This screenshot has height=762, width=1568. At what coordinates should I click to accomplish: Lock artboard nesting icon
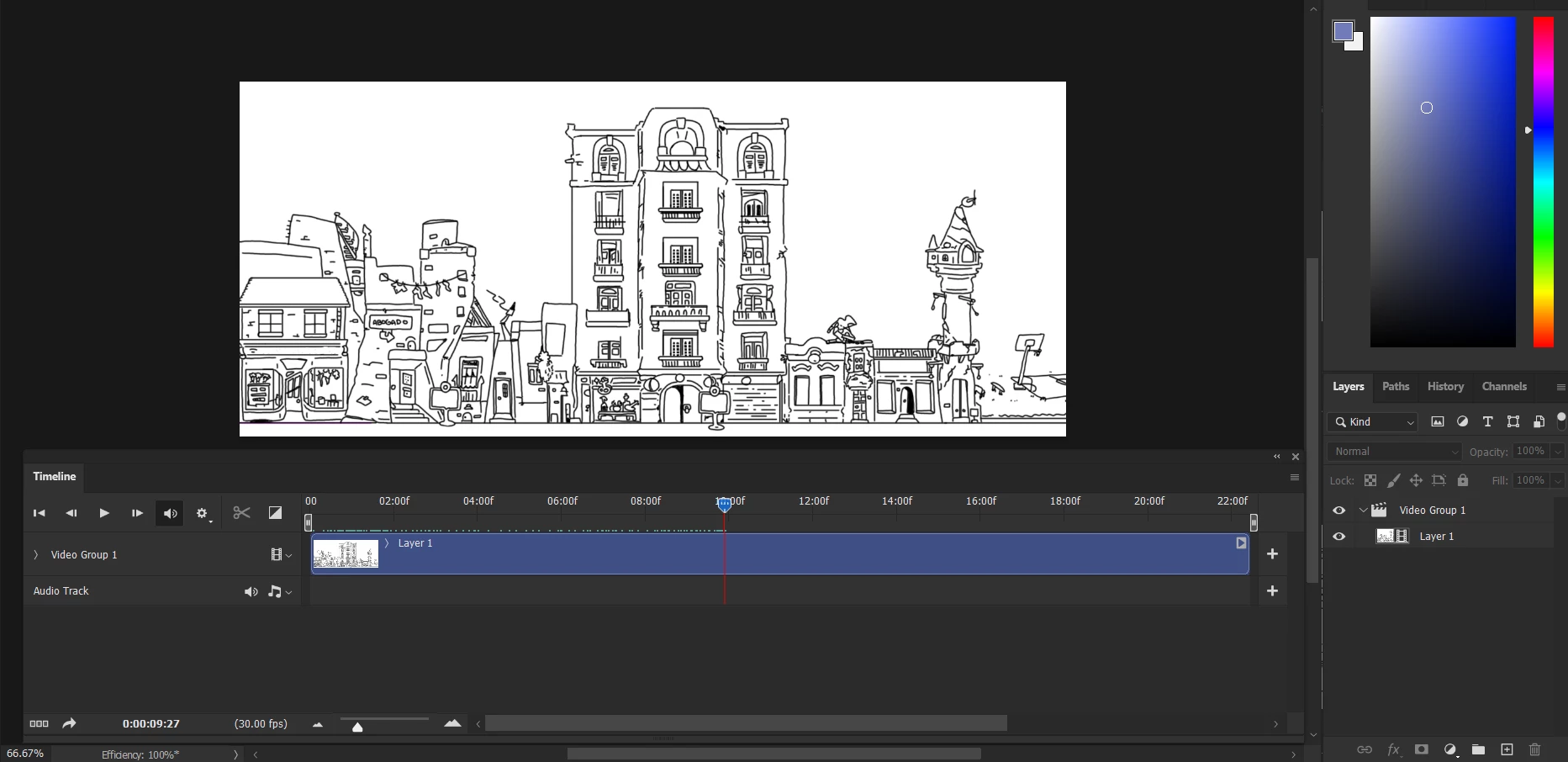[1439, 480]
